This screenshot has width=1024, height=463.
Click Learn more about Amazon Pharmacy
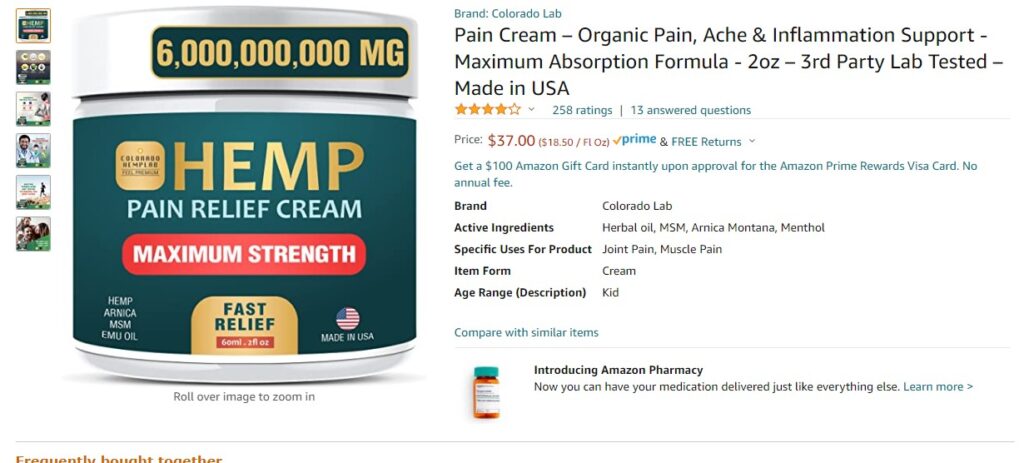point(938,387)
